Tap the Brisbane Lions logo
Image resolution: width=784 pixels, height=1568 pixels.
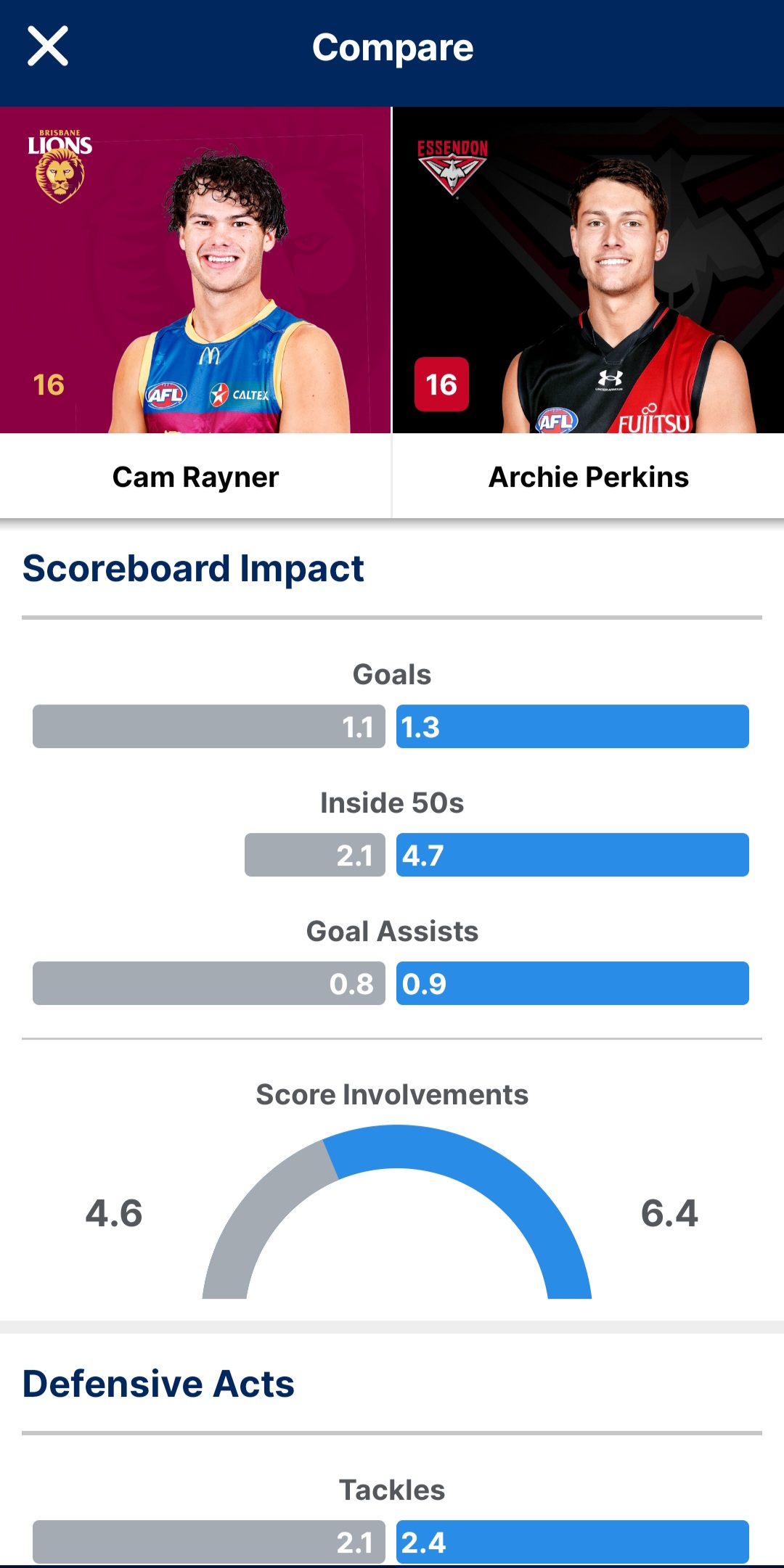pyautogui.click(x=60, y=166)
